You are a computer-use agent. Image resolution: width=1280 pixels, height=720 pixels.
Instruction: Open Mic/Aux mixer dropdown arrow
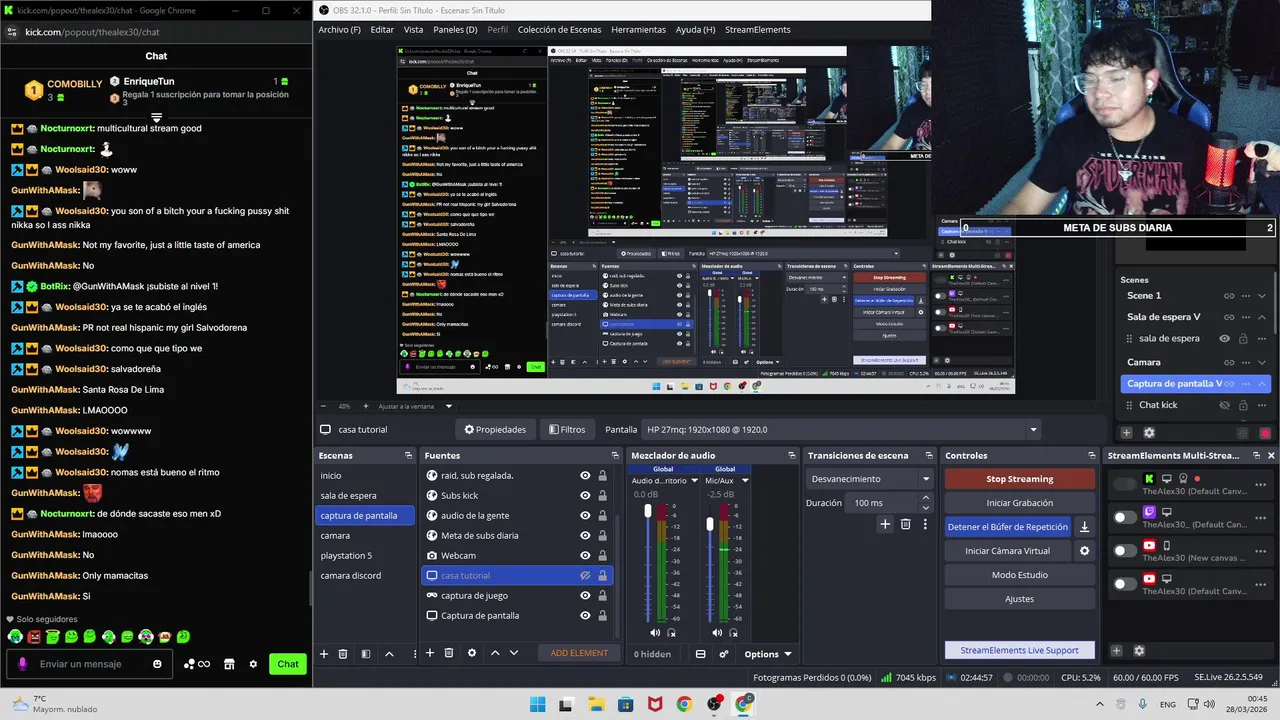(x=744, y=481)
